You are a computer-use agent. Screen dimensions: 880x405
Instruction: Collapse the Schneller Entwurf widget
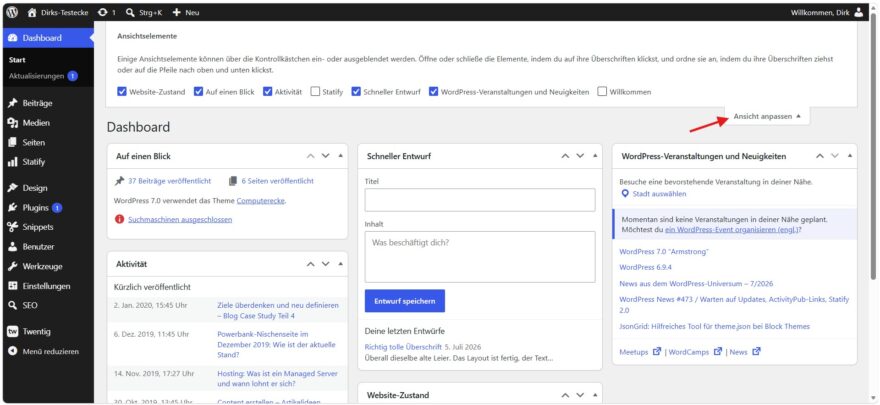click(595, 156)
